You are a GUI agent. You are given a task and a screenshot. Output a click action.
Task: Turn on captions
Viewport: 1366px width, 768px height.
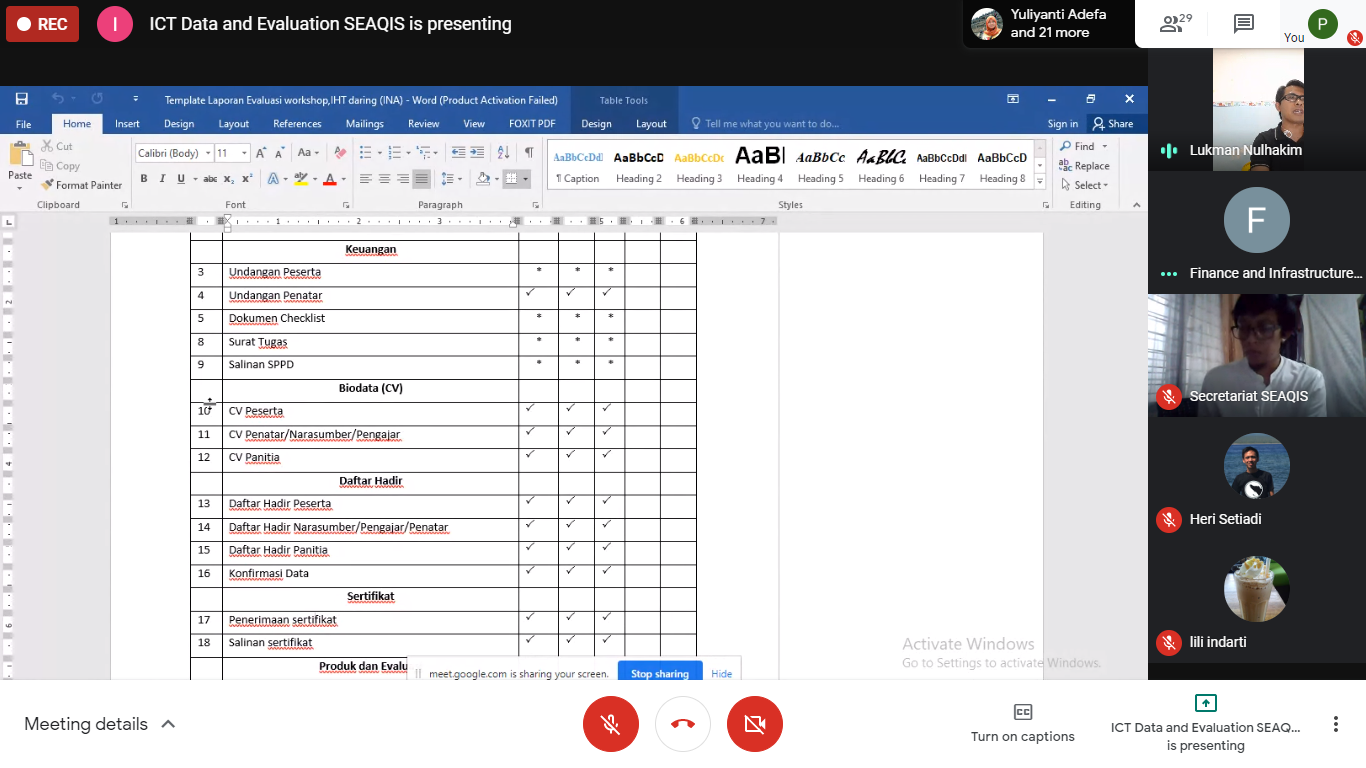1022,724
